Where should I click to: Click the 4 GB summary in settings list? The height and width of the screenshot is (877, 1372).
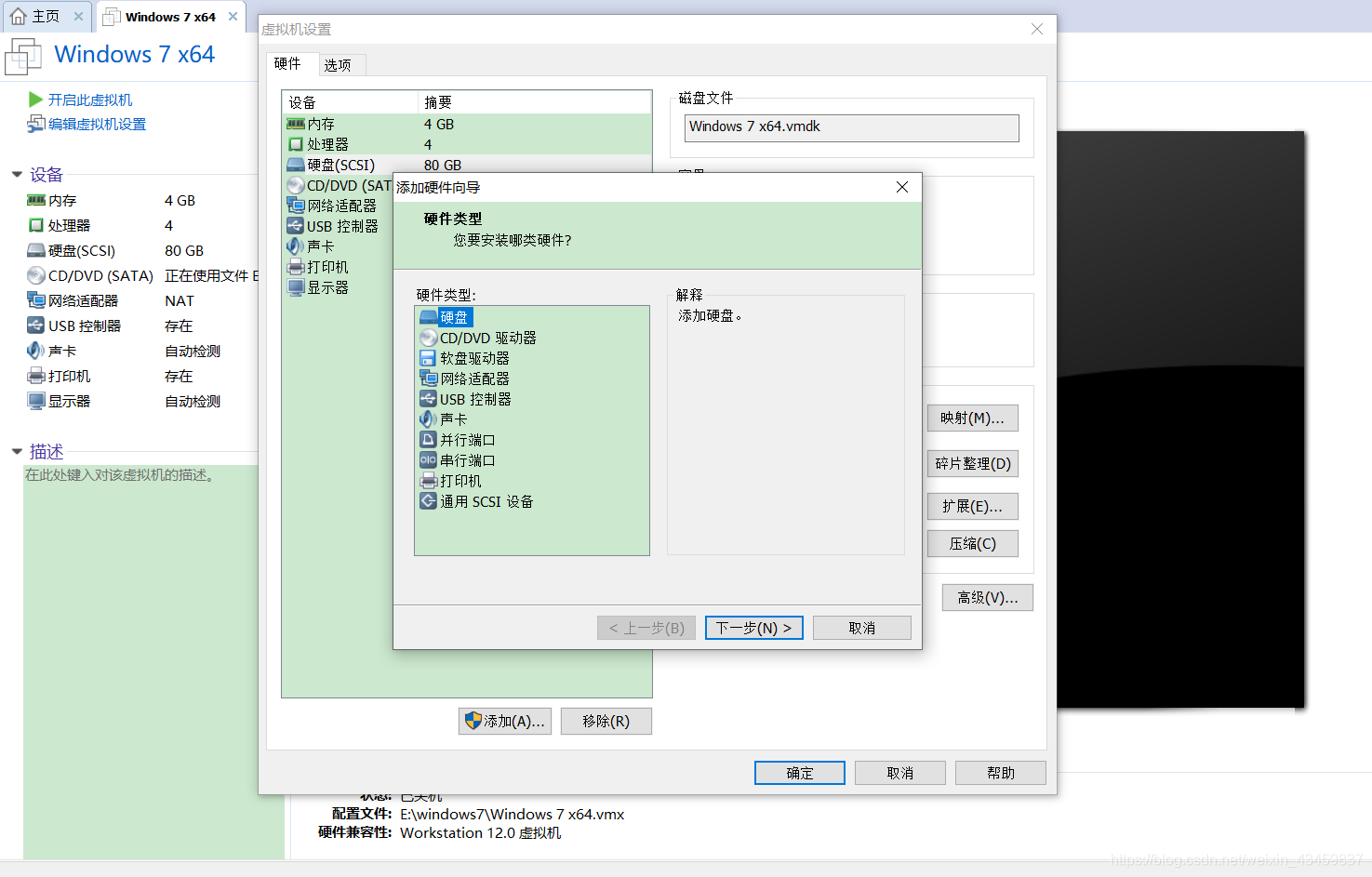(439, 124)
